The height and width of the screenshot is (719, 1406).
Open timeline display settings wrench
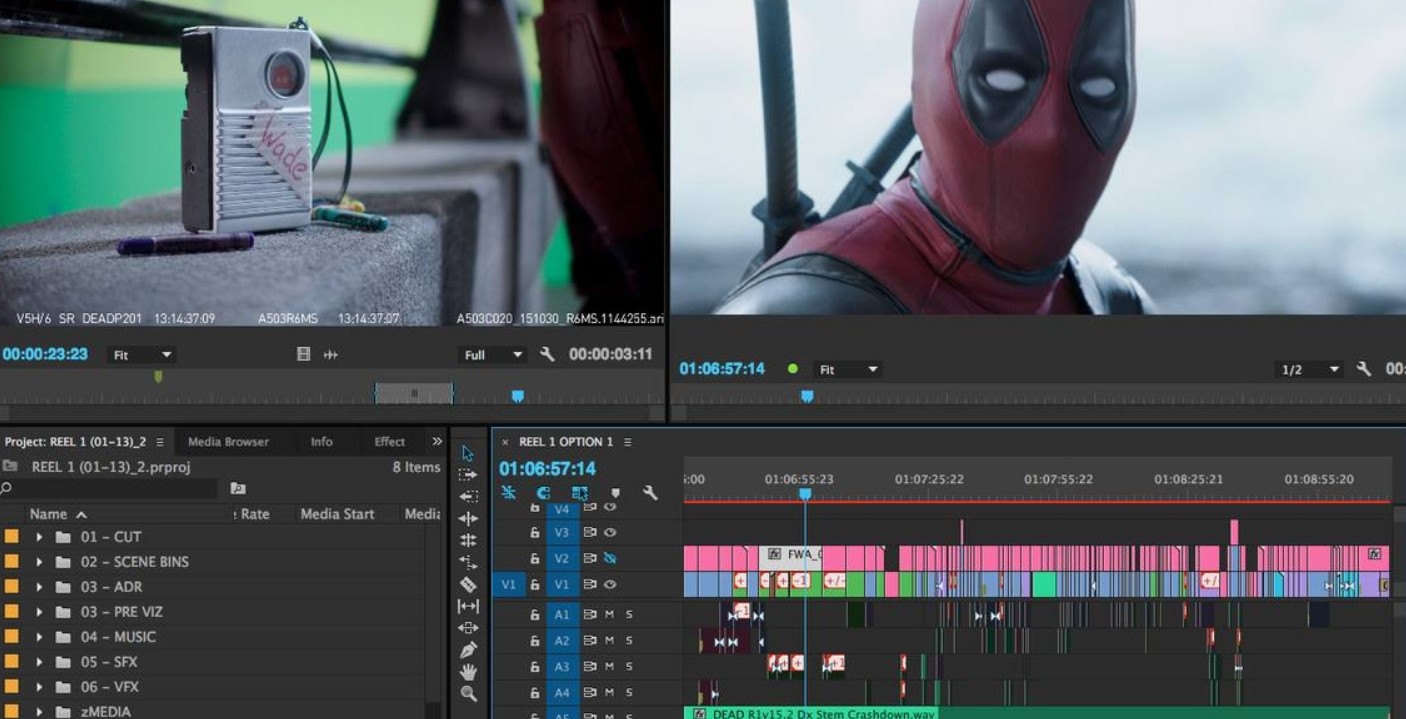pyautogui.click(x=650, y=493)
